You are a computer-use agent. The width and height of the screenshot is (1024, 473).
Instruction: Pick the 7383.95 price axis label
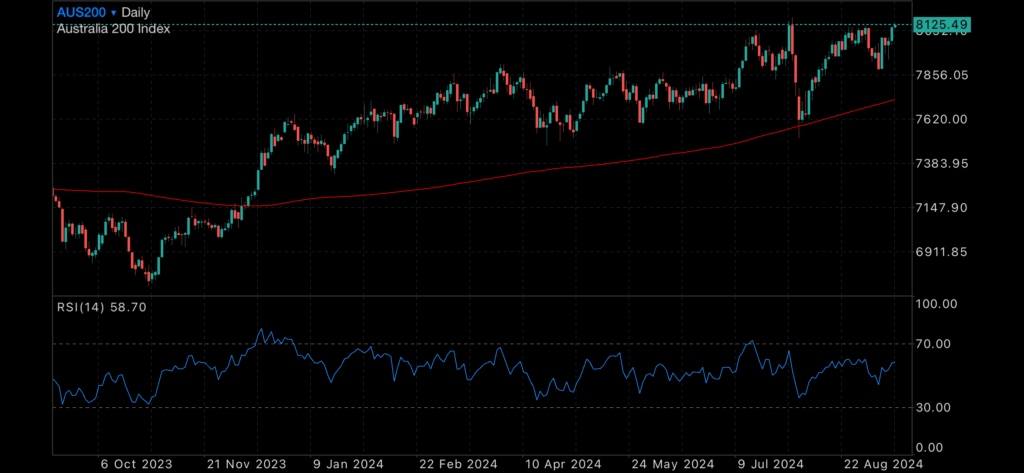tap(941, 163)
